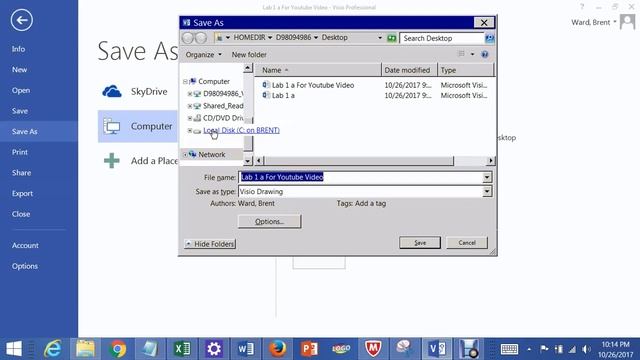This screenshot has height=360, width=640.
Task: Click the Action Center flag icon
Action: [x=544, y=349]
